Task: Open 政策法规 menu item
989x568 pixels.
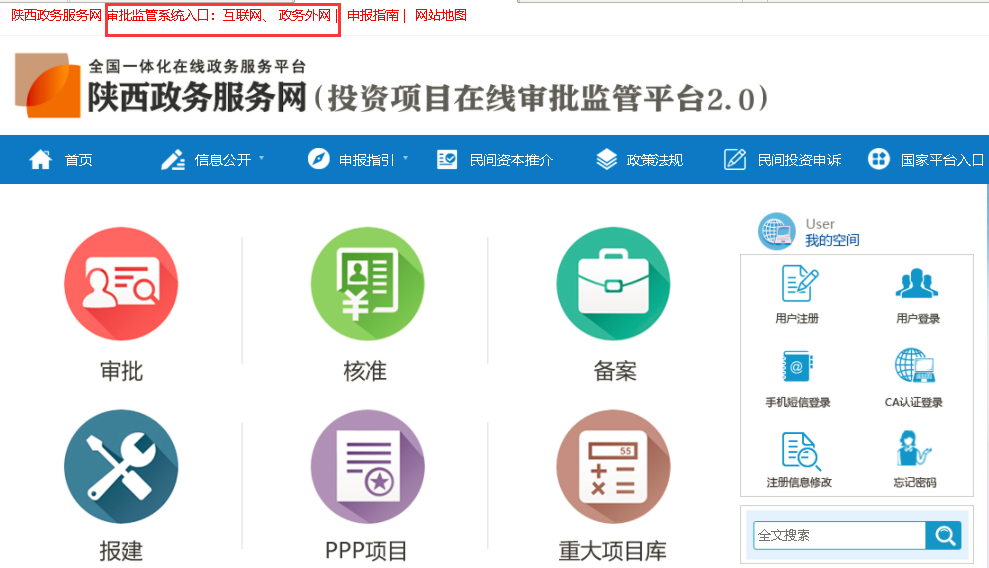Action: 655,160
